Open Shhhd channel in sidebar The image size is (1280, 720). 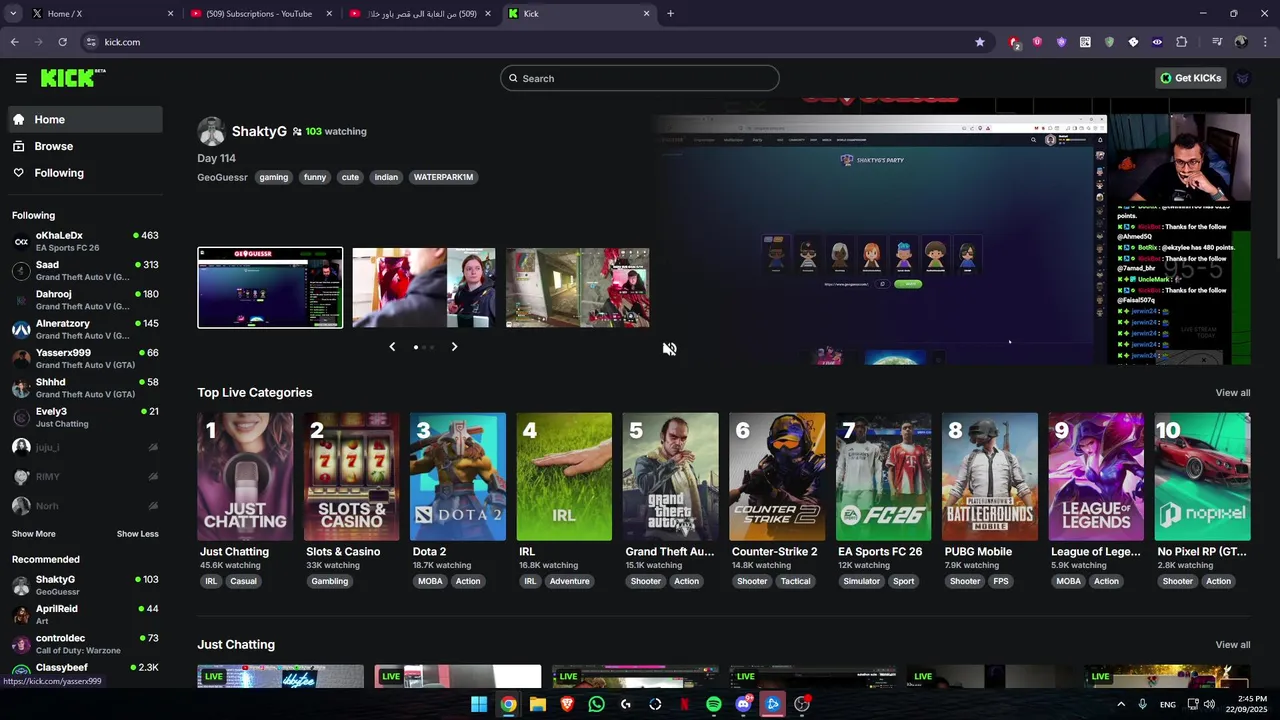85,388
